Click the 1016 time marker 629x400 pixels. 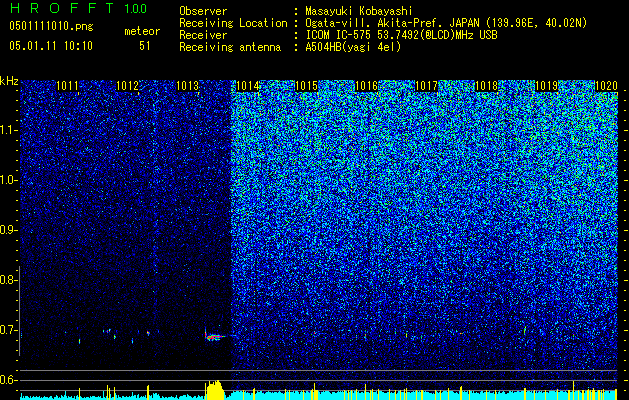(366, 86)
